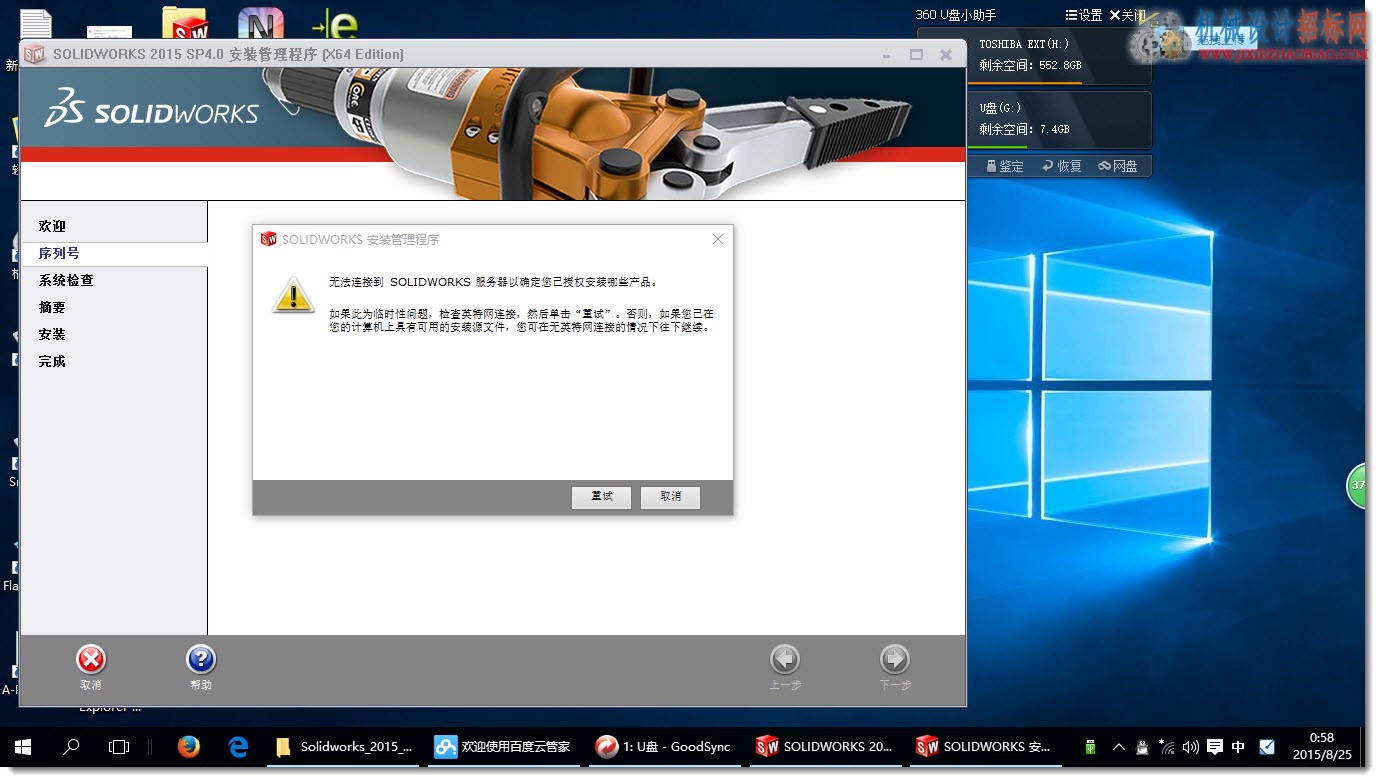
Task: Click the SOLIDWORKS logo in the banner
Action: coord(151,109)
